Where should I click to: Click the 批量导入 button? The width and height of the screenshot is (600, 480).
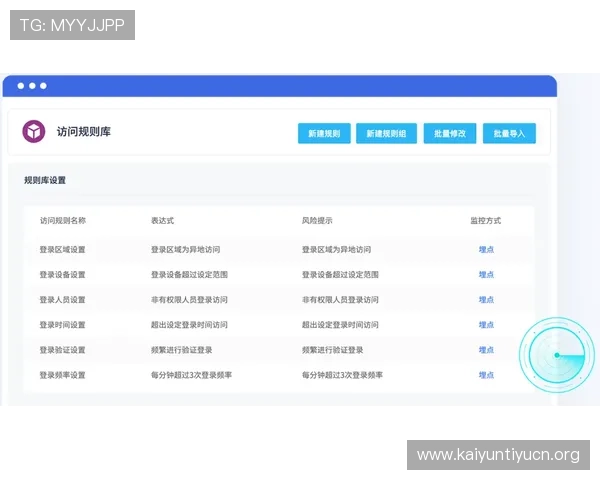509,134
